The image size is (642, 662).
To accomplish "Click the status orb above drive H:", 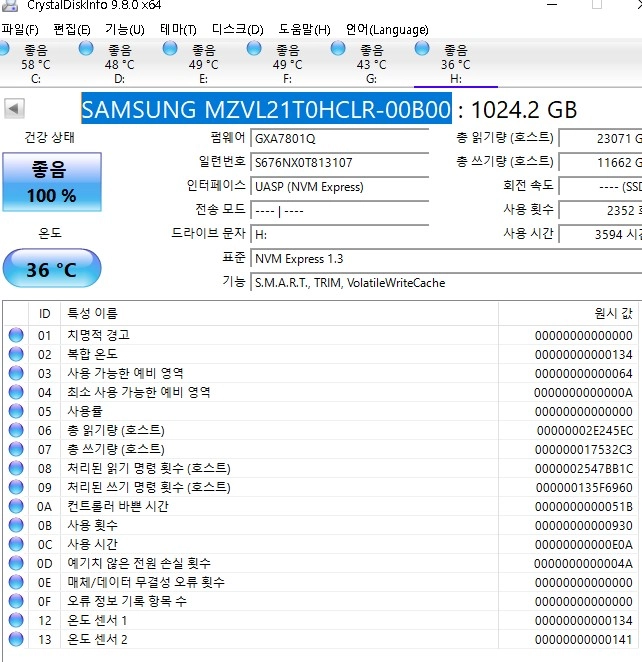I will coord(422,49).
